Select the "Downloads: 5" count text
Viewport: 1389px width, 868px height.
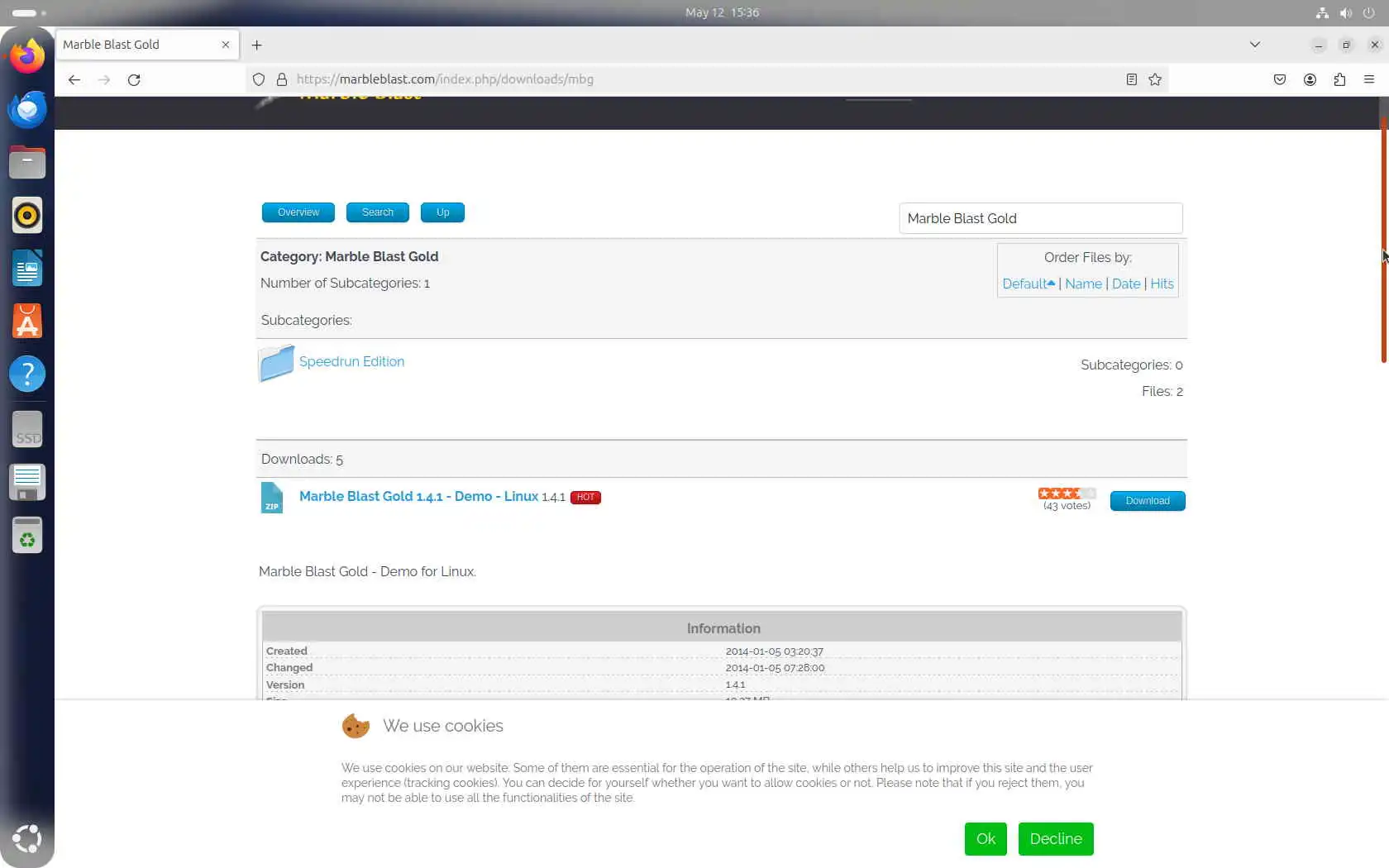[x=302, y=459]
